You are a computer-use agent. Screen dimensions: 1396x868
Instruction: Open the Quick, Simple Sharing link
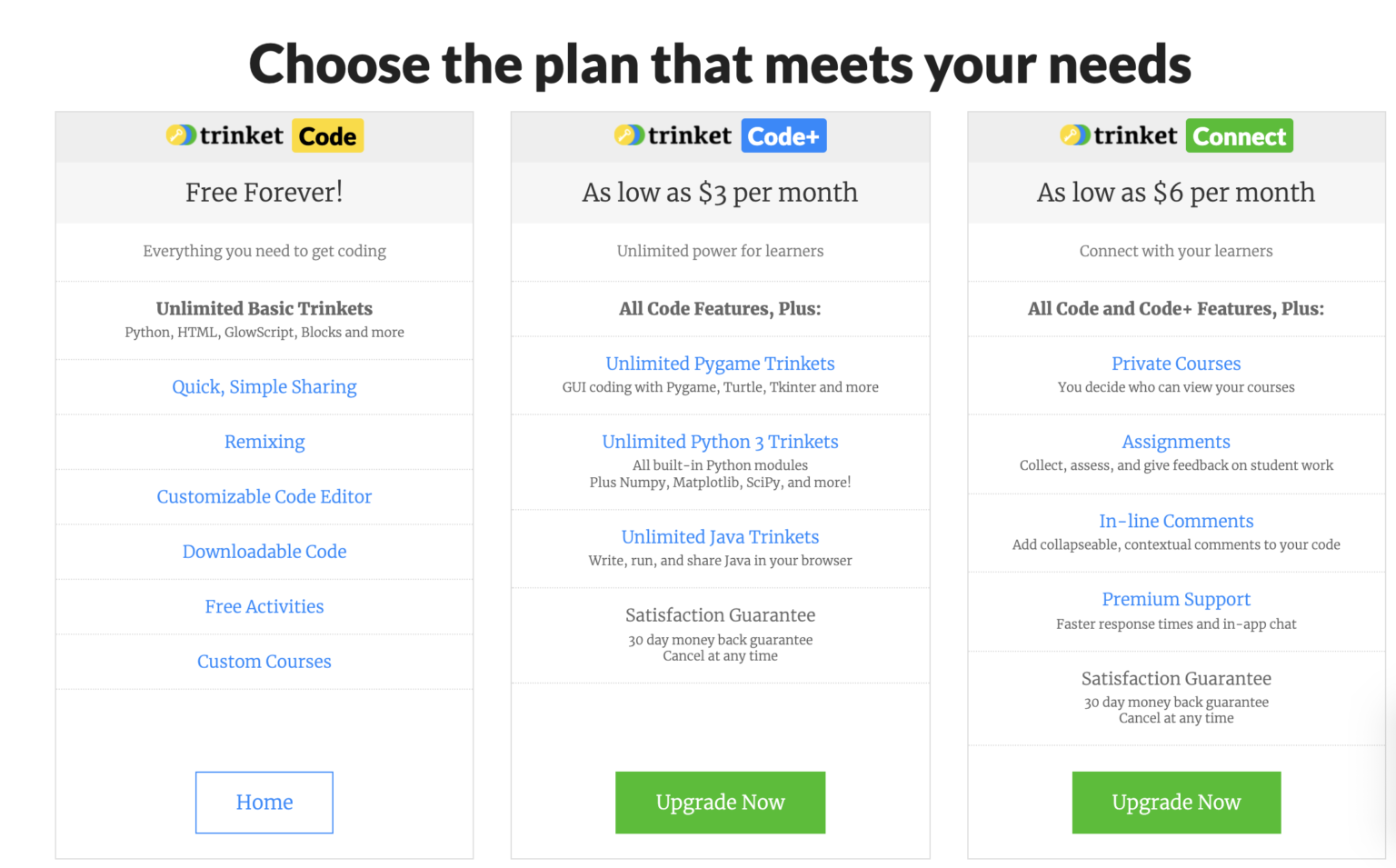click(x=264, y=387)
